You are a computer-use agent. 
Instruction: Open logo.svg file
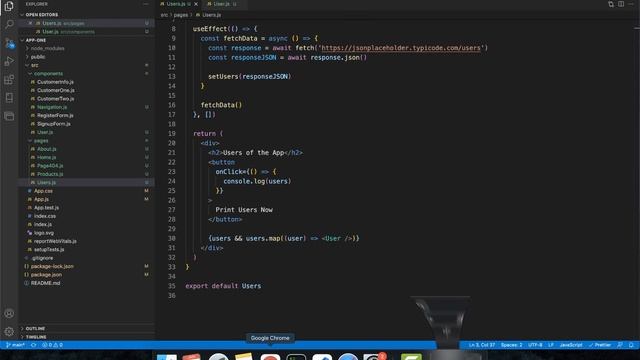pos(44,233)
